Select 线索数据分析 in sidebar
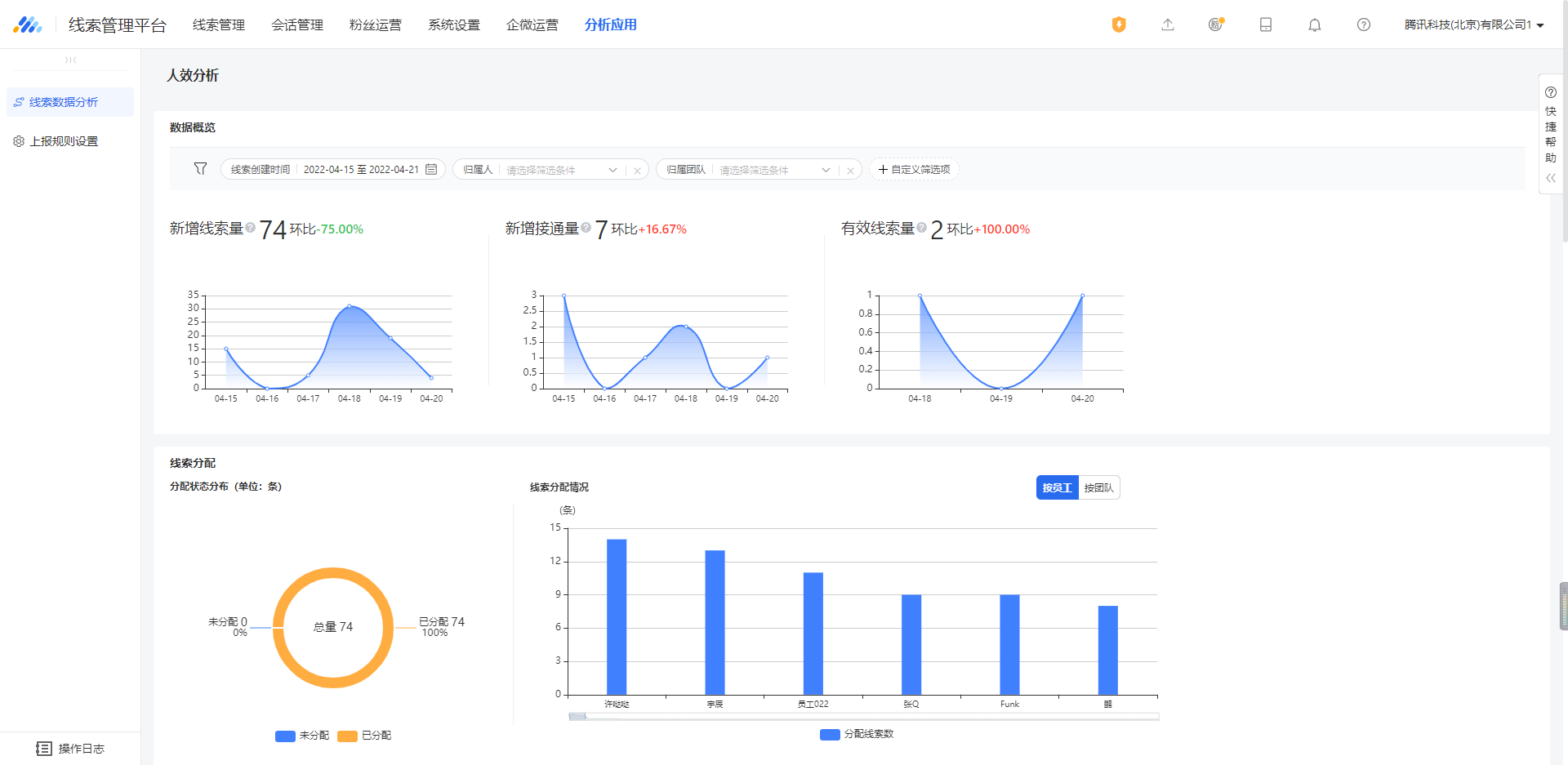The height and width of the screenshot is (765, 1568). click(x=70, y=102)
